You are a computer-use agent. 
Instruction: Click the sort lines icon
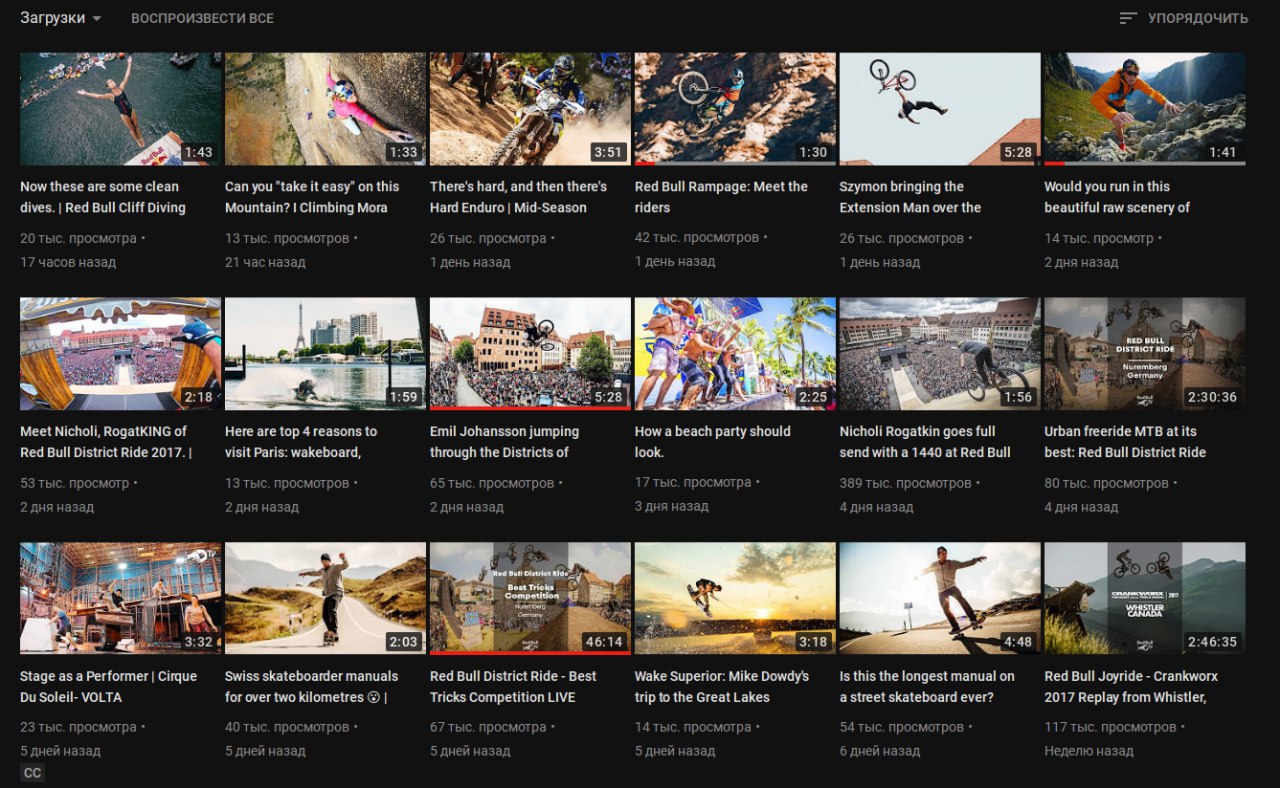(1128, 18)
